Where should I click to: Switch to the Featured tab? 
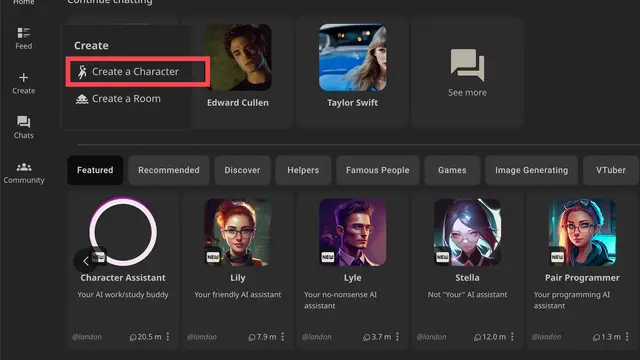(x=95, y=170)
